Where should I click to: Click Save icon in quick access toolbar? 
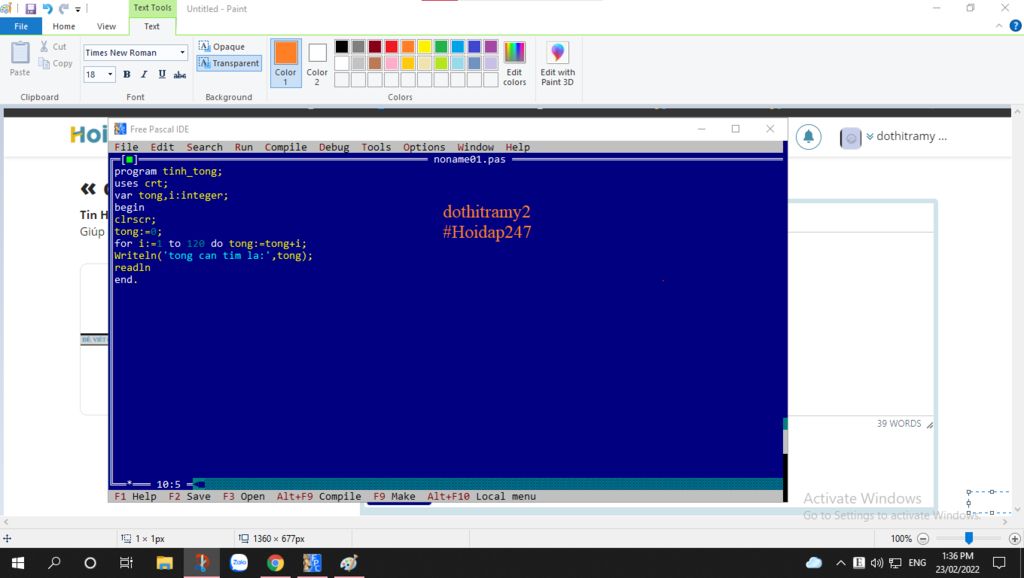pyautogui.click(x=30, y=8)
